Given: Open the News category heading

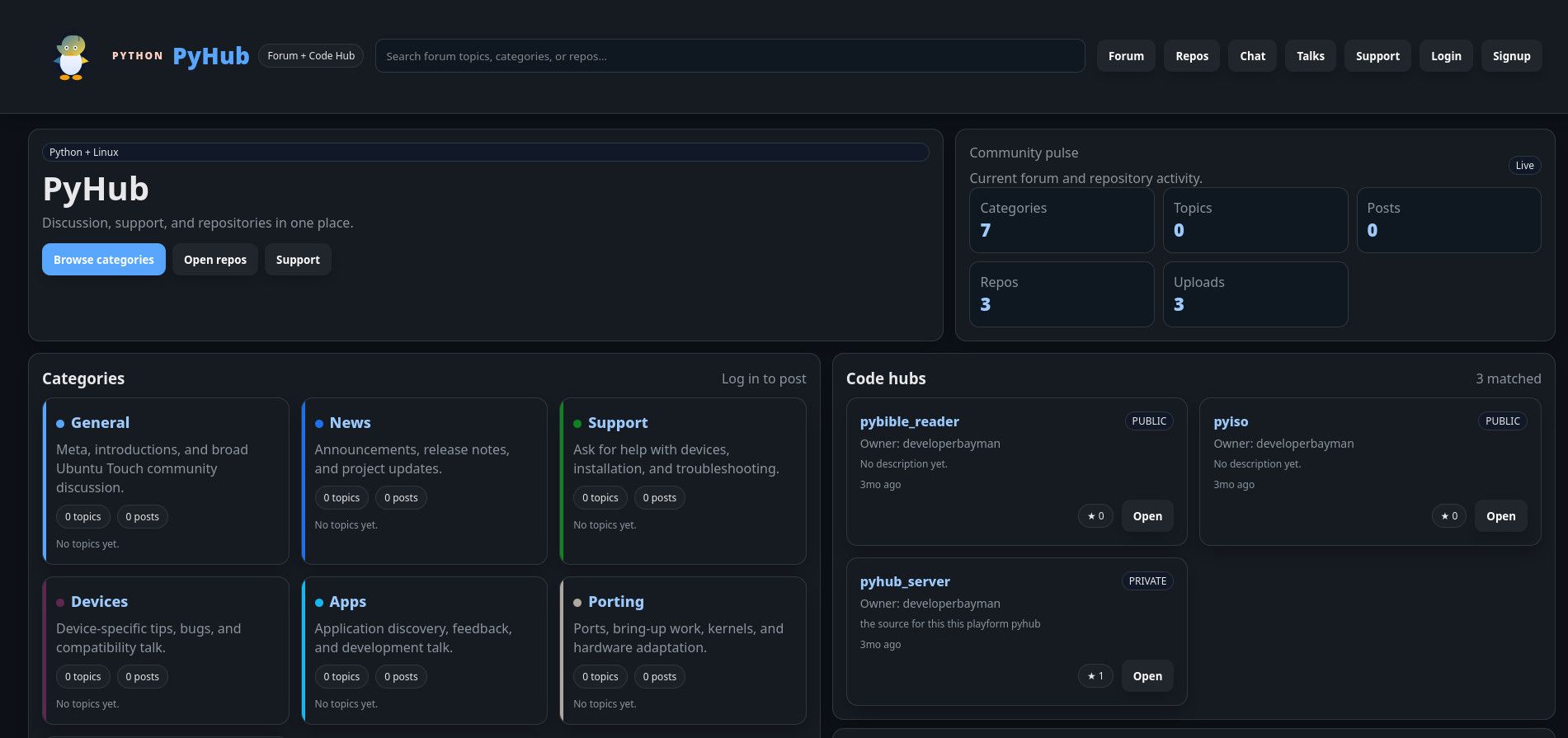Looking at the screenshot, I should point(350,423).
